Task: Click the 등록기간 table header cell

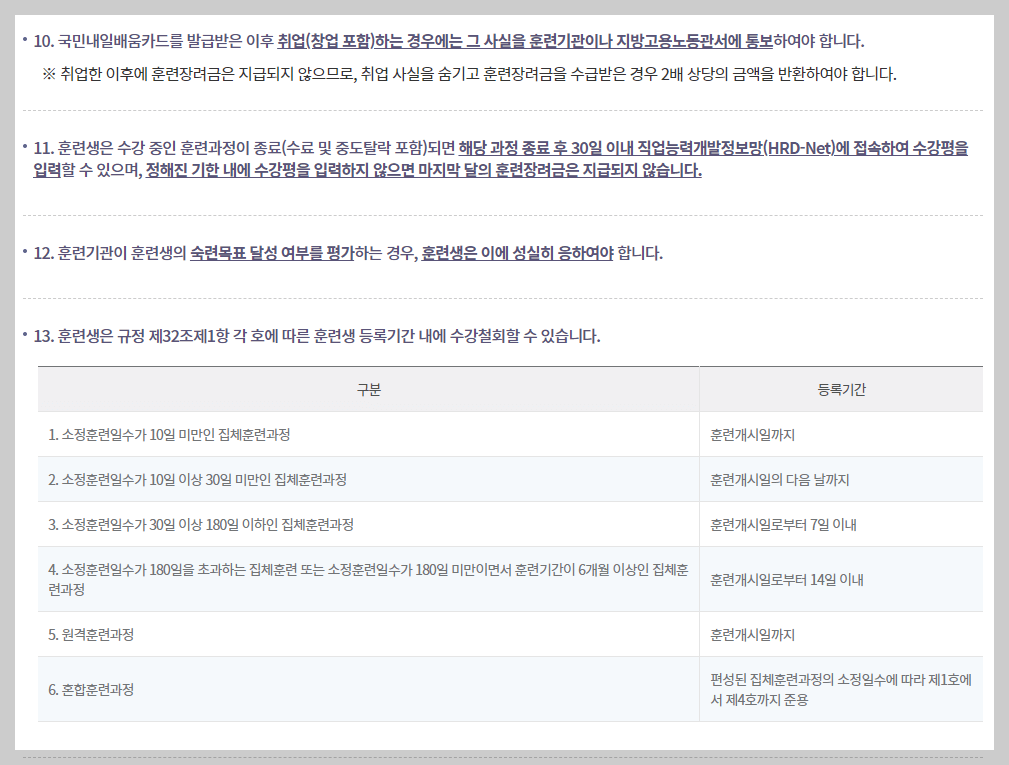Action: pyautogui.click(x=842, y=389)
